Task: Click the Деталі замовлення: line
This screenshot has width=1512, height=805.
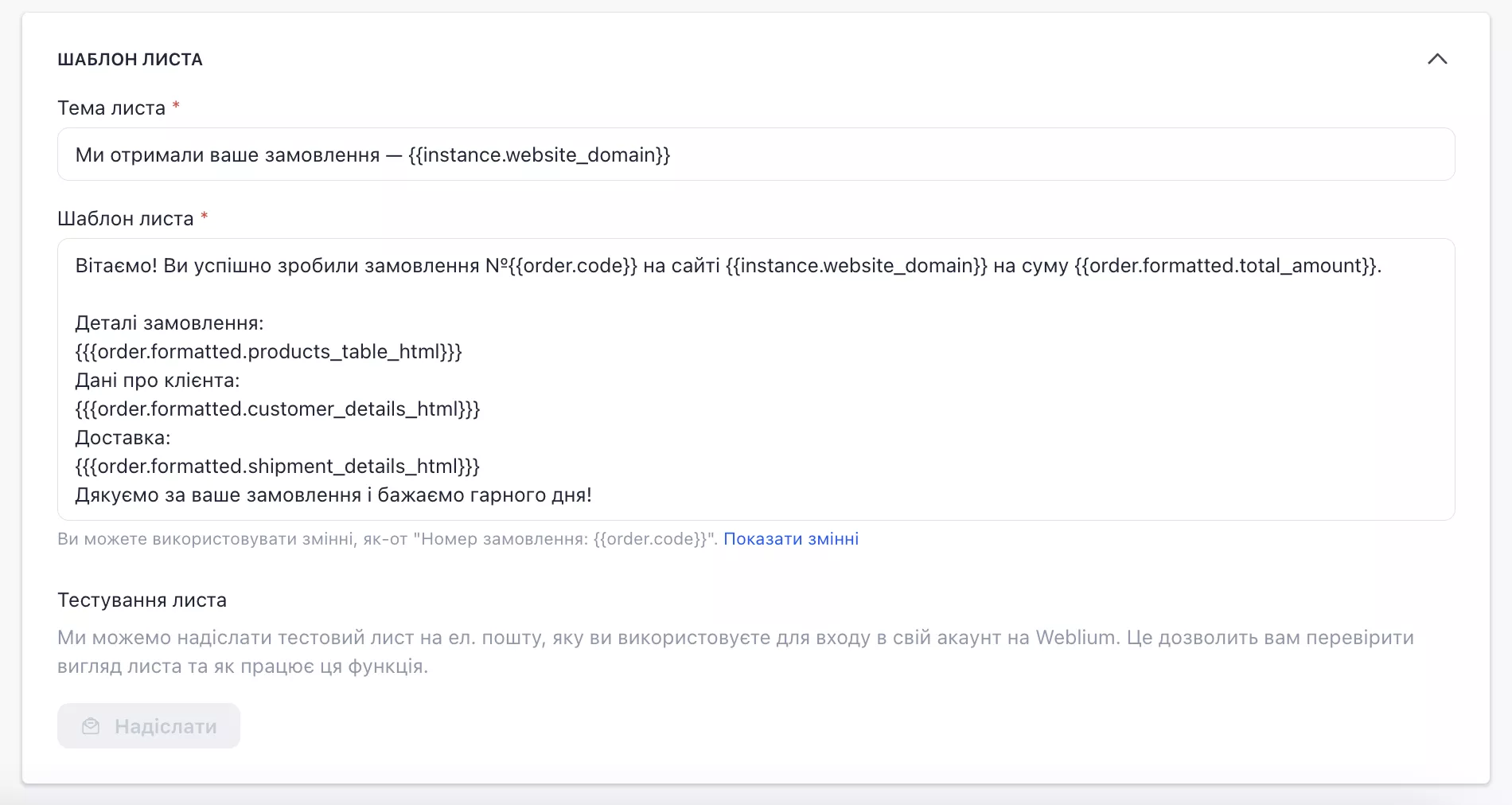Action: 170,323
